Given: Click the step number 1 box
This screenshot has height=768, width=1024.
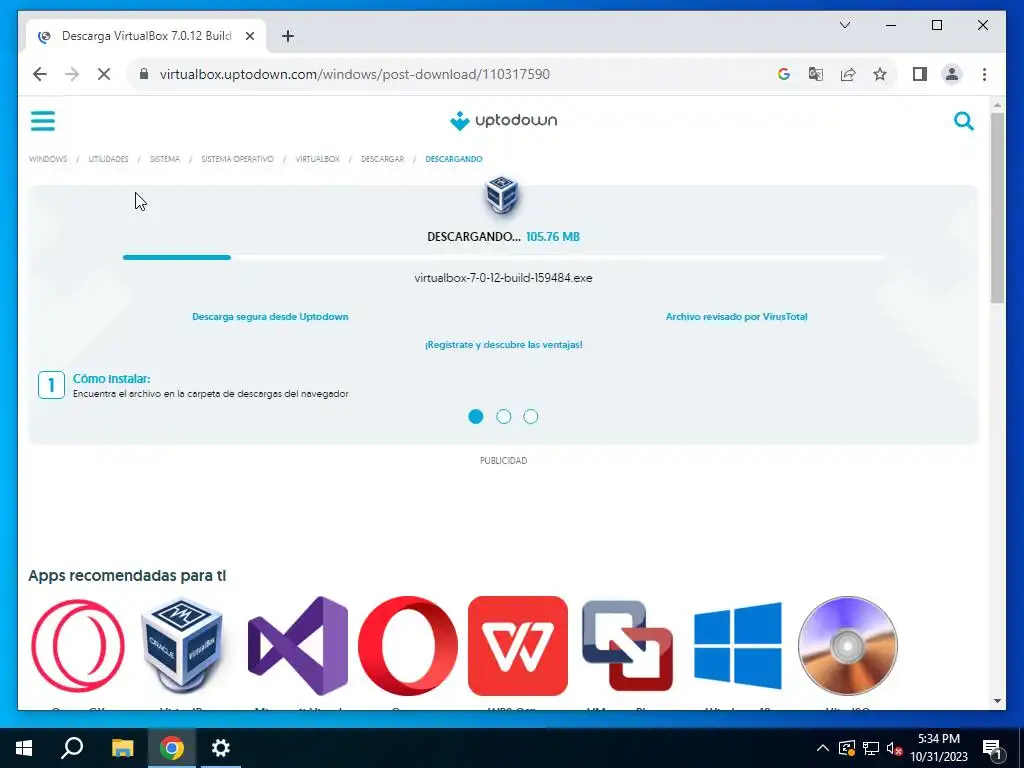Looking at the screenshot, I should point(52,385).
